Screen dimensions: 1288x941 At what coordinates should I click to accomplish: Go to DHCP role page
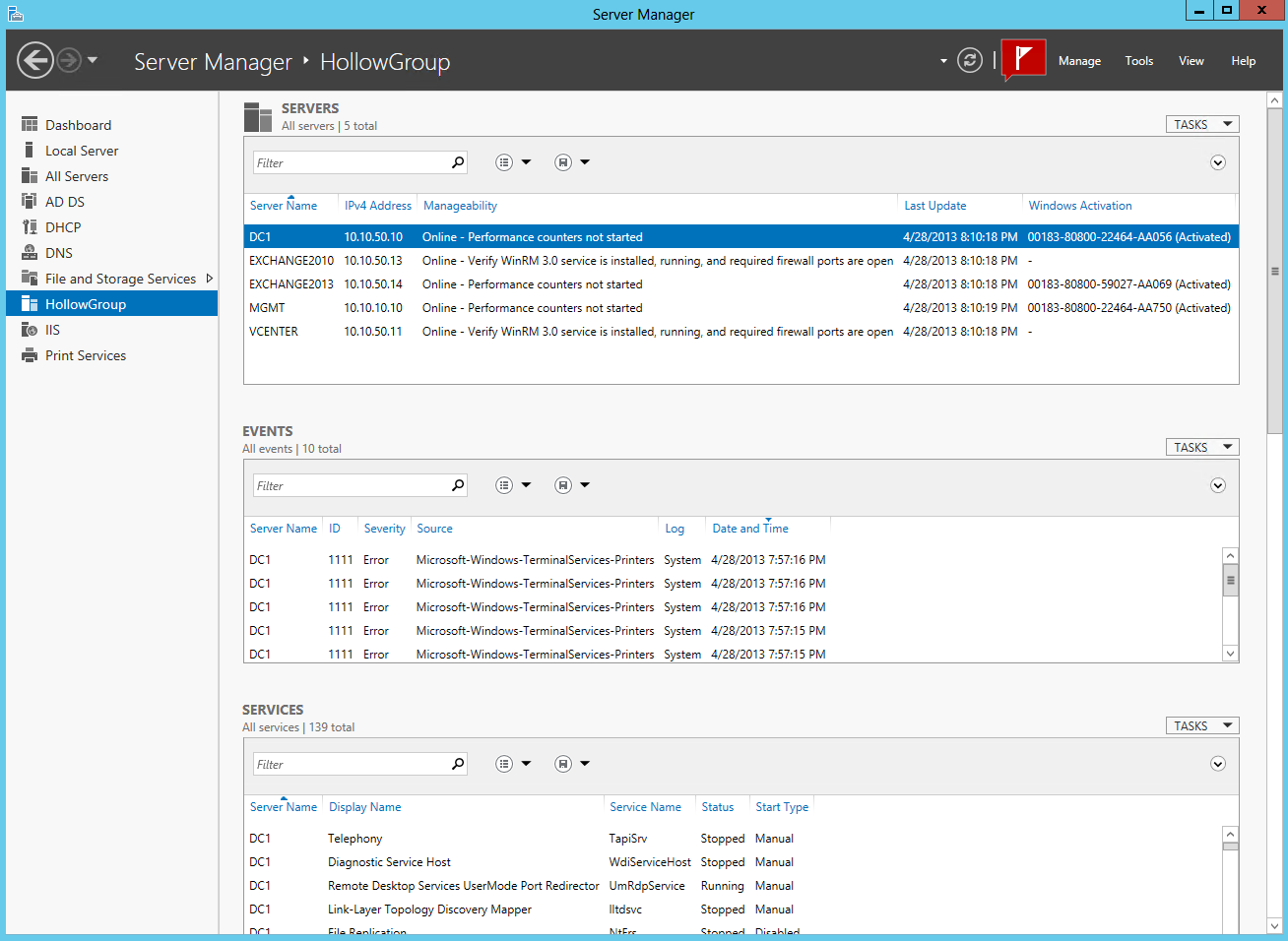pos(63,227)
